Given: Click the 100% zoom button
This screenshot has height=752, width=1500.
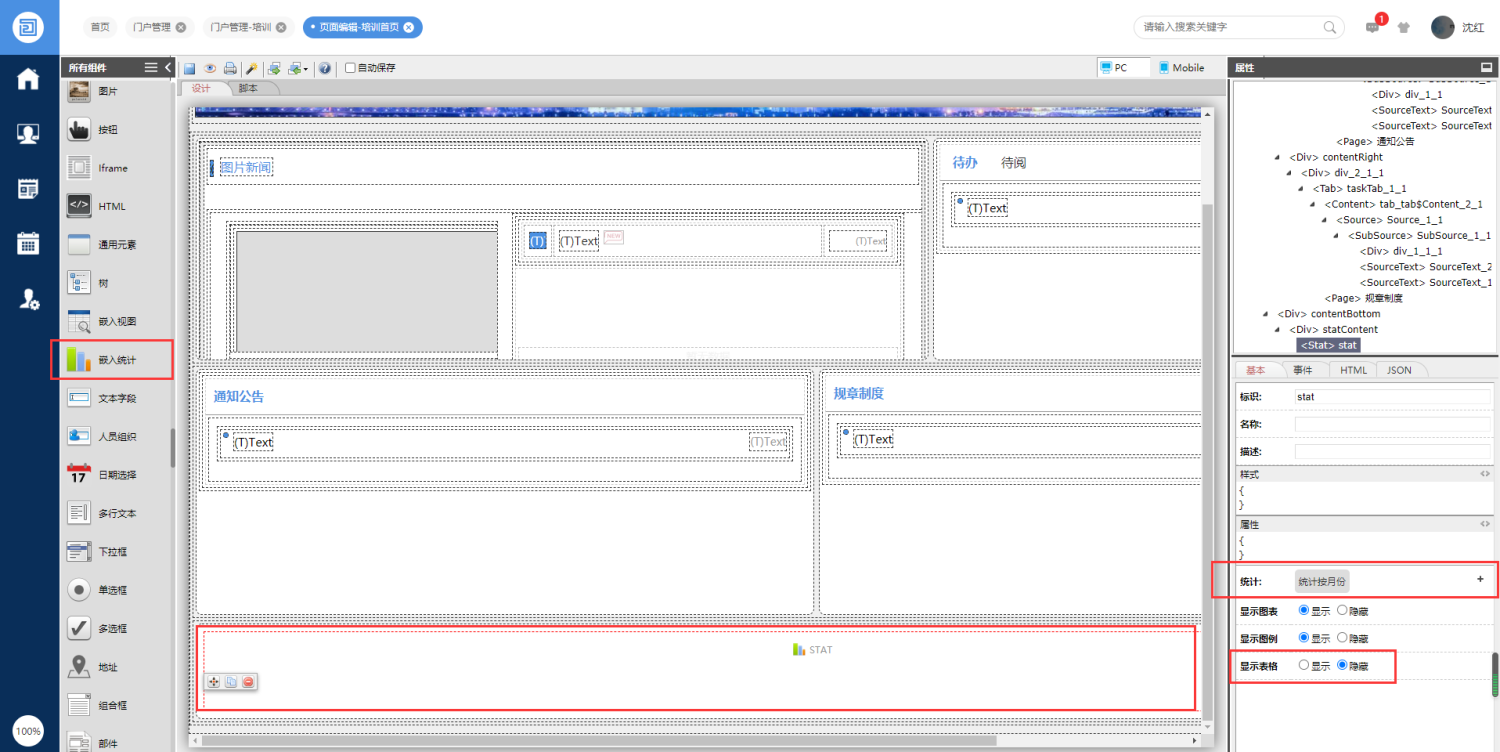Looking at the screenshot, I should (x=28, y=731).
